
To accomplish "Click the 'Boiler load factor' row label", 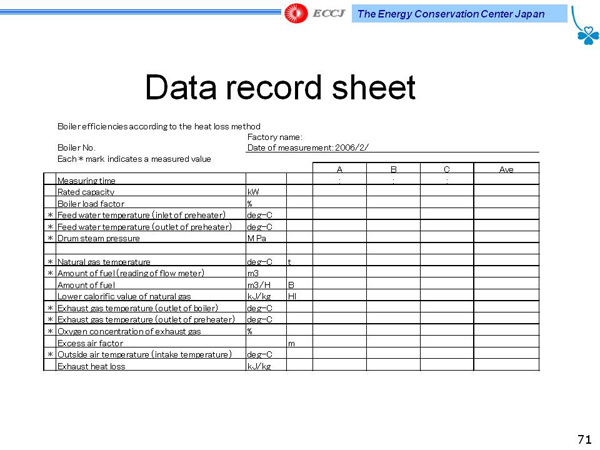I will [91, 204].
